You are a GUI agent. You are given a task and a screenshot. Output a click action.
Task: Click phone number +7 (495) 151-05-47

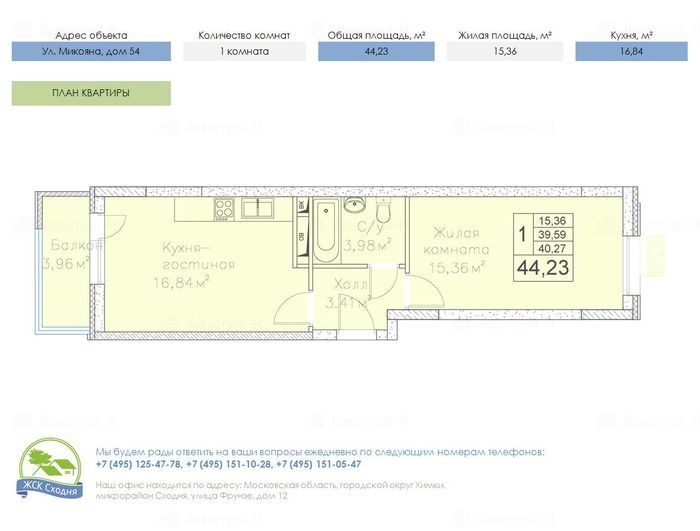(x=319, y=464)
